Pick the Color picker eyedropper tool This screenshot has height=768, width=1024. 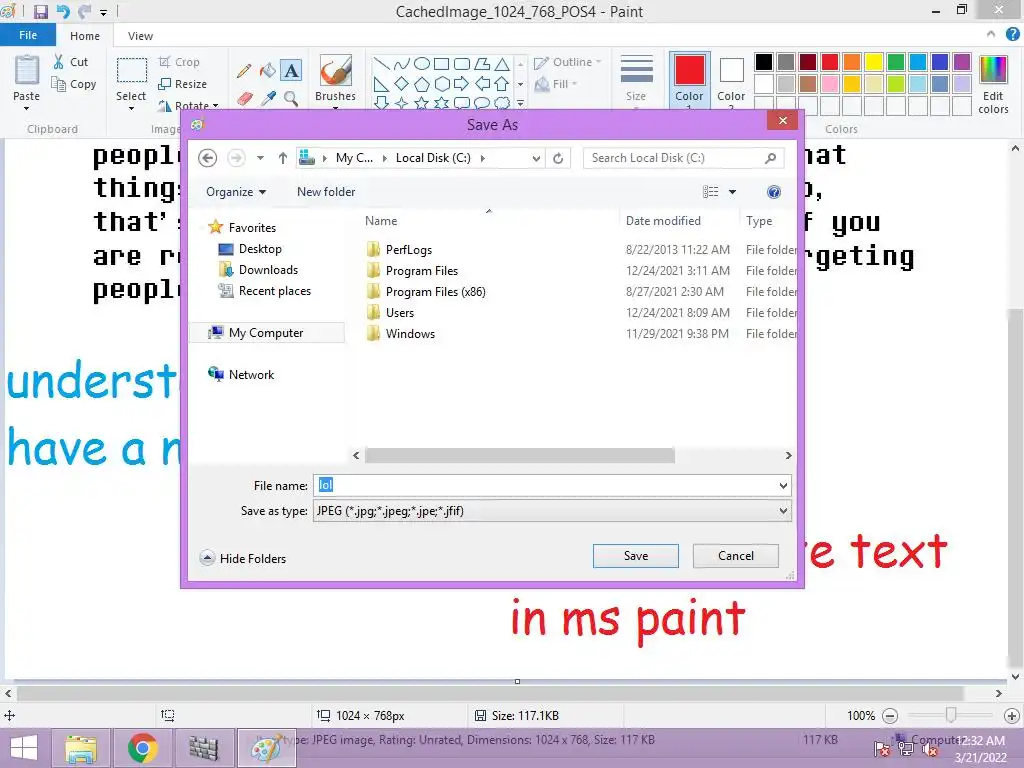pos(268,99)
